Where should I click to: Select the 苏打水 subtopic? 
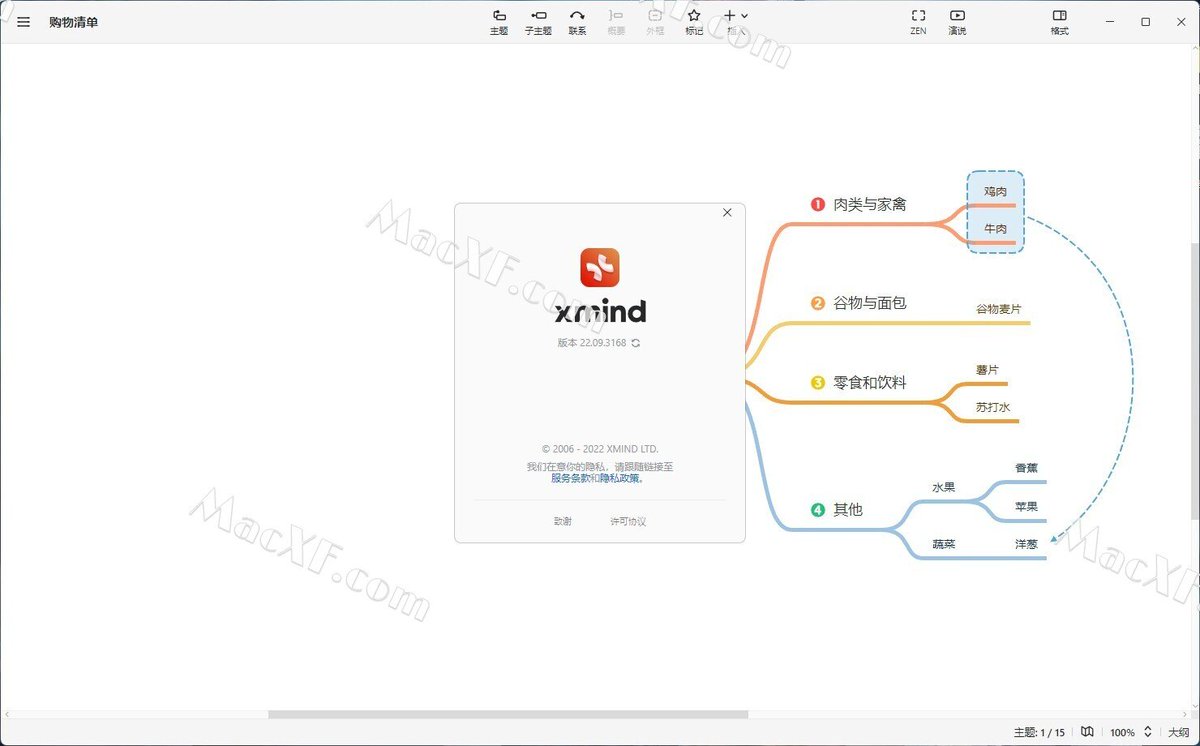coord(993,407)
